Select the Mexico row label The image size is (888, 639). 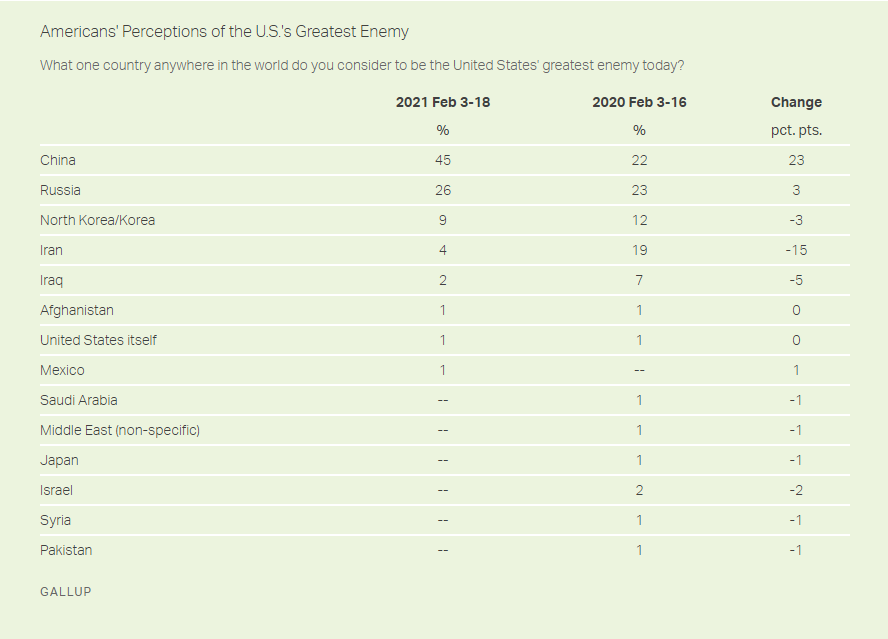[62, 370]
